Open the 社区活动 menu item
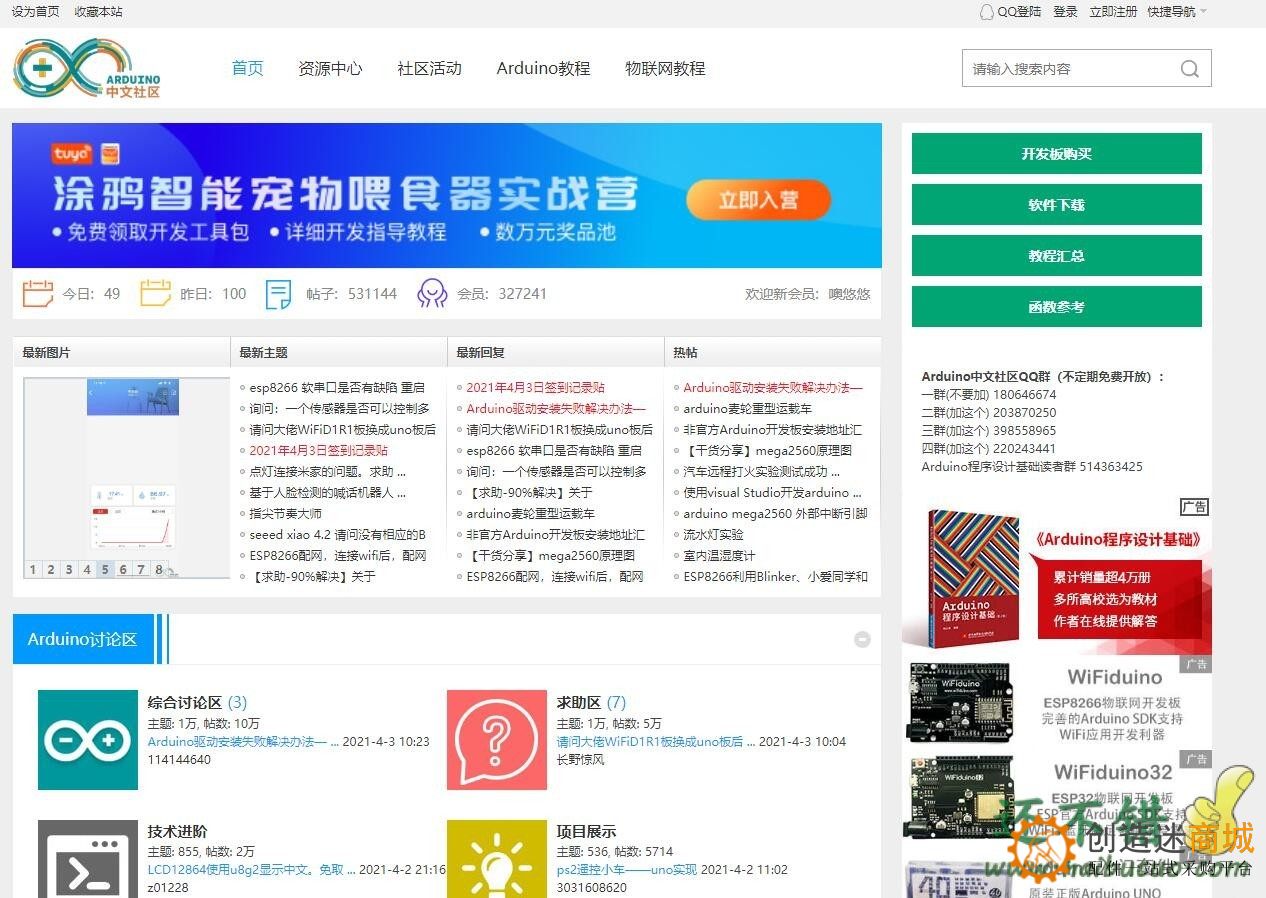Image resolution: width=1266 pixels, height=898 pixels. pyautogui.click(x=429, y=68)
